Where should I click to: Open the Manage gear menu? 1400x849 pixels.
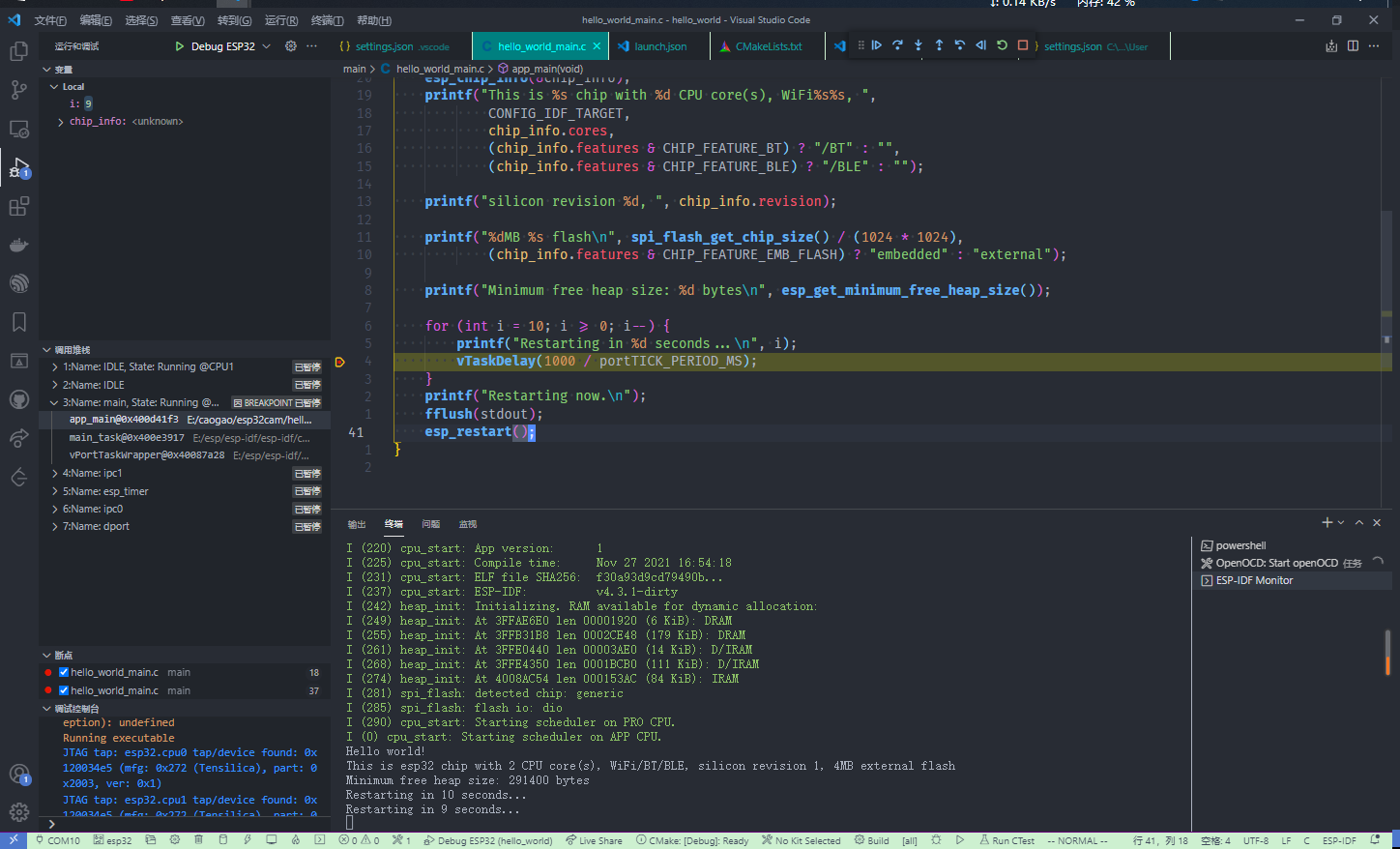(18, 812)
